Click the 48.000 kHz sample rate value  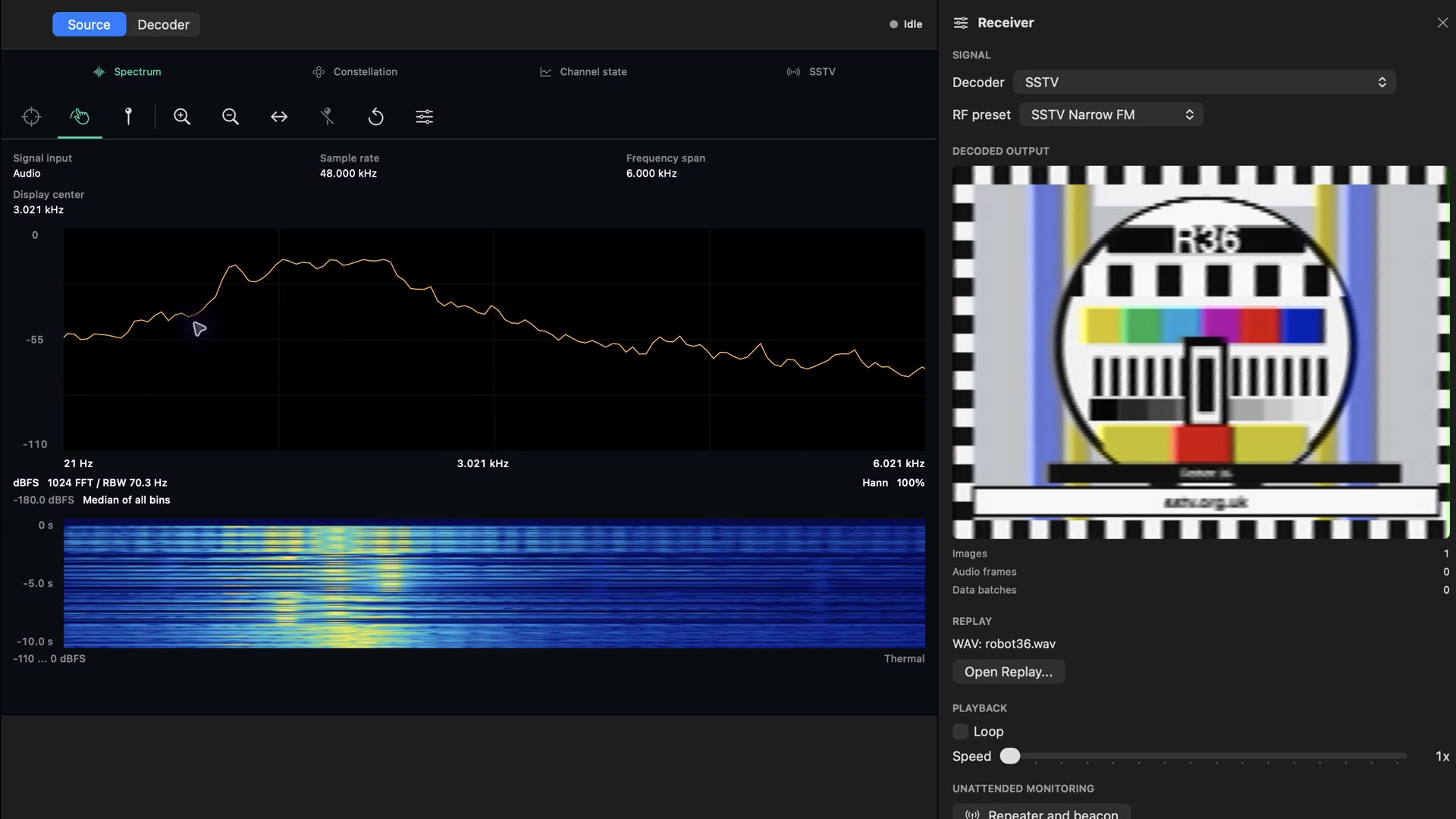point(348,174)
